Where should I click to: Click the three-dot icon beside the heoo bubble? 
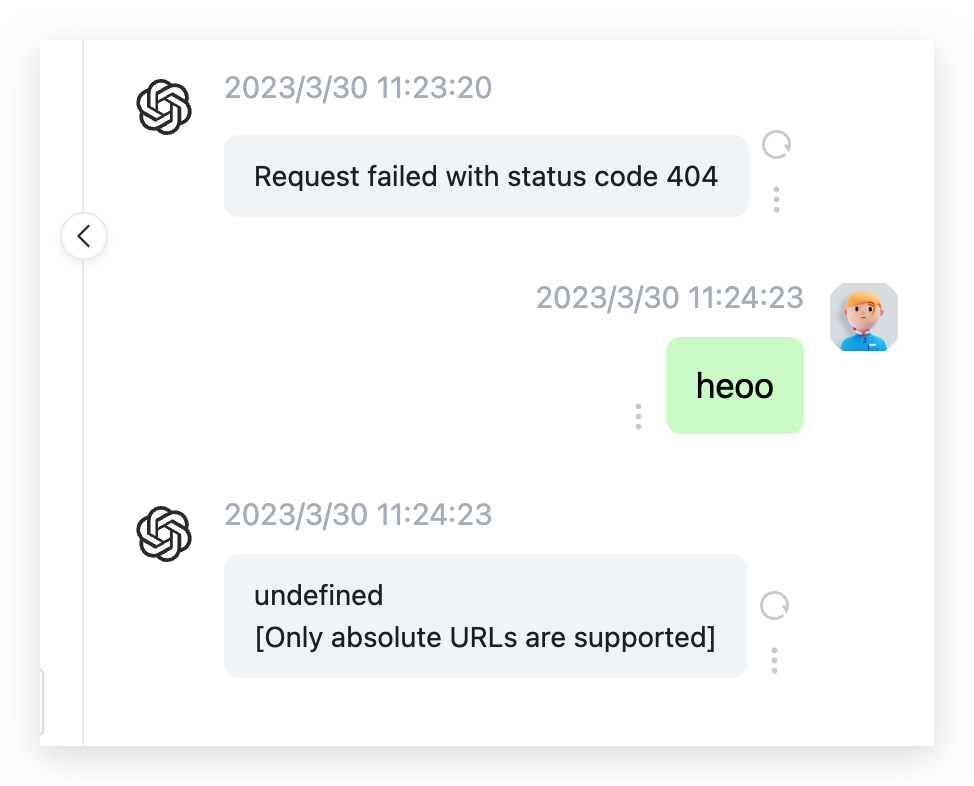tap(638, 416)
